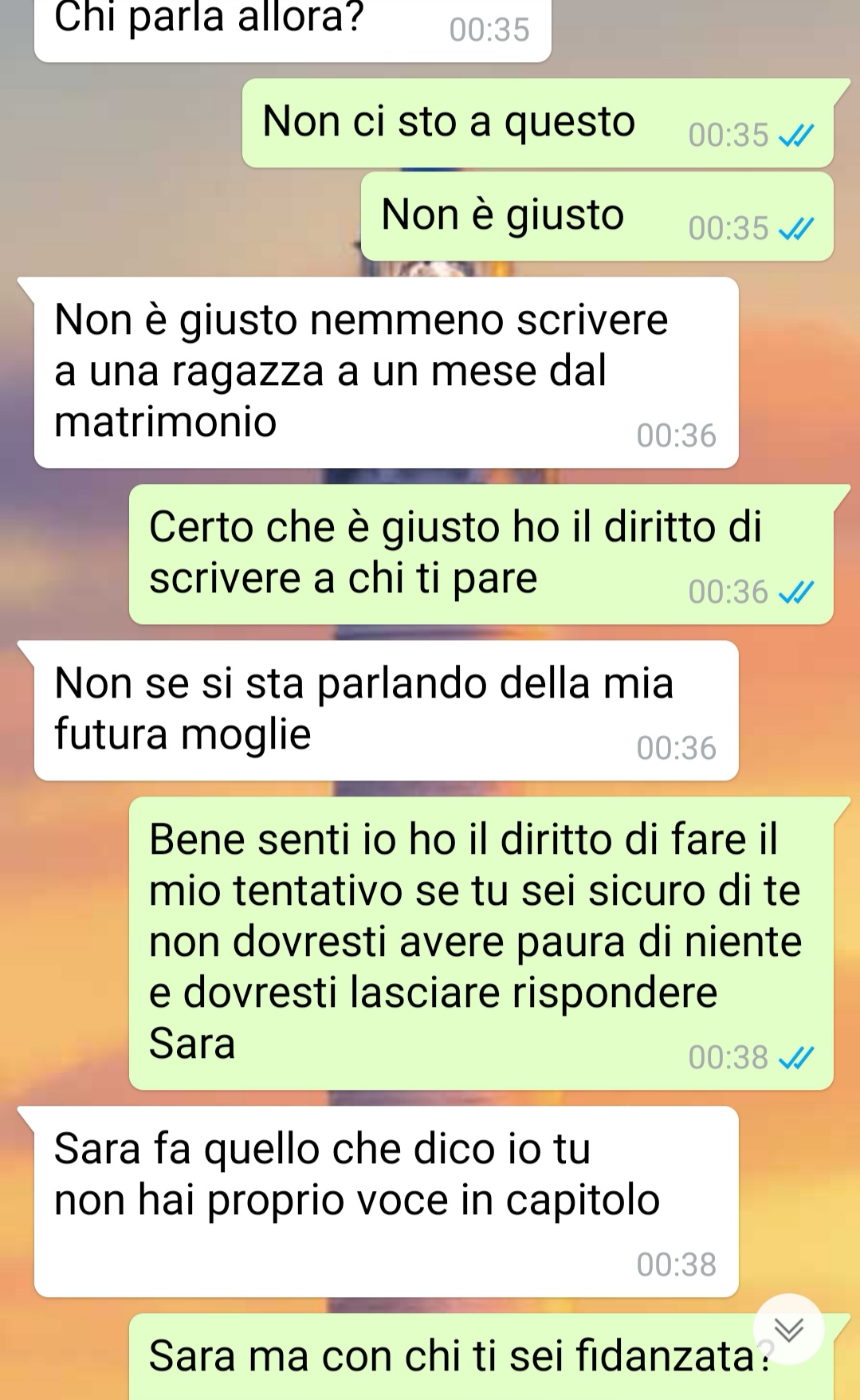The height and width of the screenshot is (1400, 860).
Task: Click read ticks on 'Certo che è giusto' message
Action: tap(795, 592)
